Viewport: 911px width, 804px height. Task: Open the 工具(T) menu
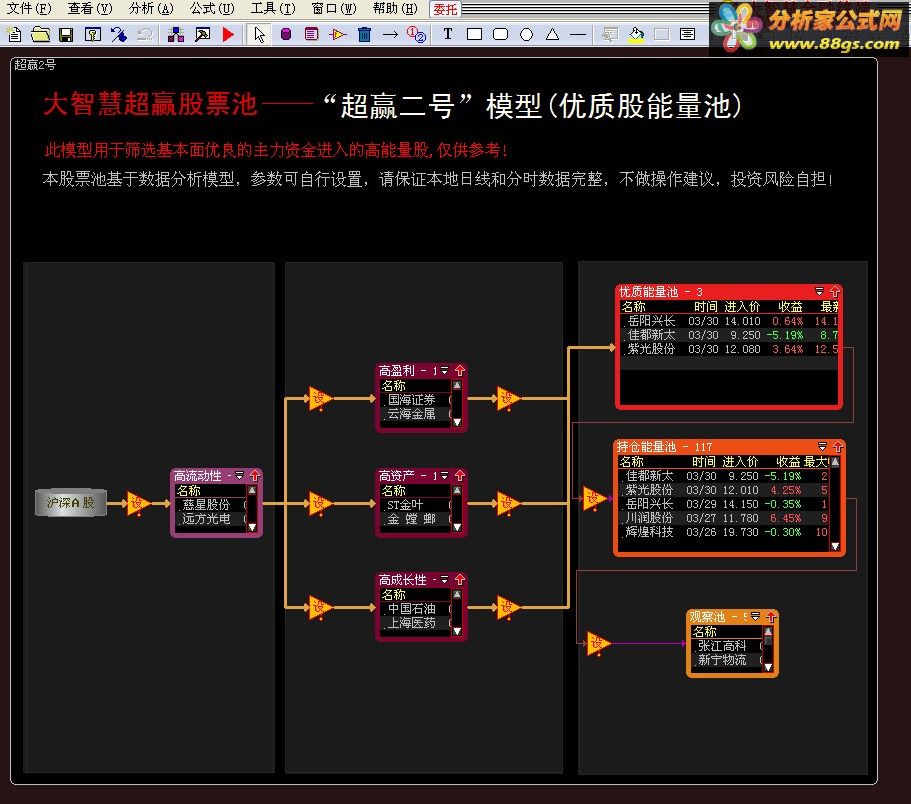click(273, 9)
